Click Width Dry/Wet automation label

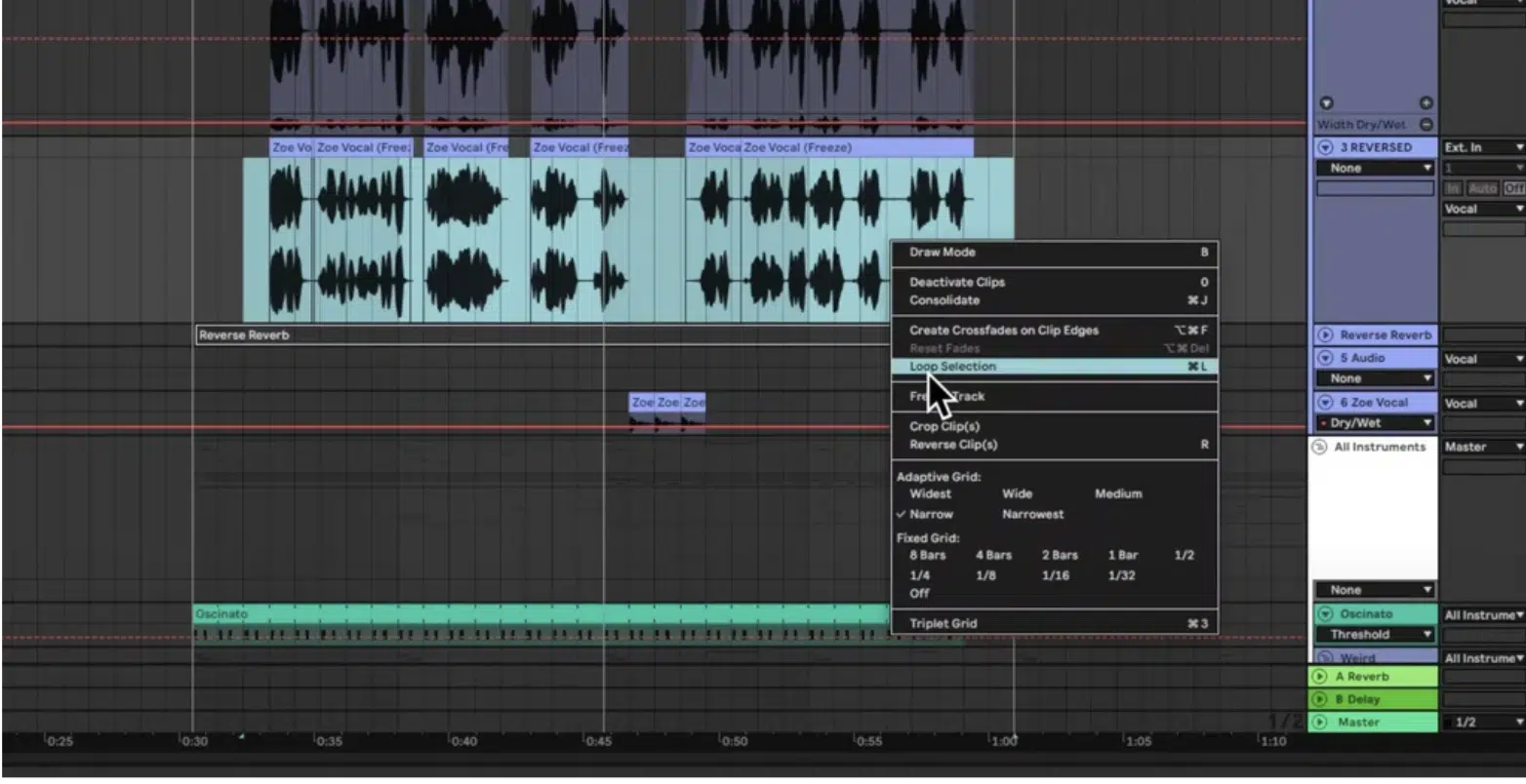(x=1361, y=124)
